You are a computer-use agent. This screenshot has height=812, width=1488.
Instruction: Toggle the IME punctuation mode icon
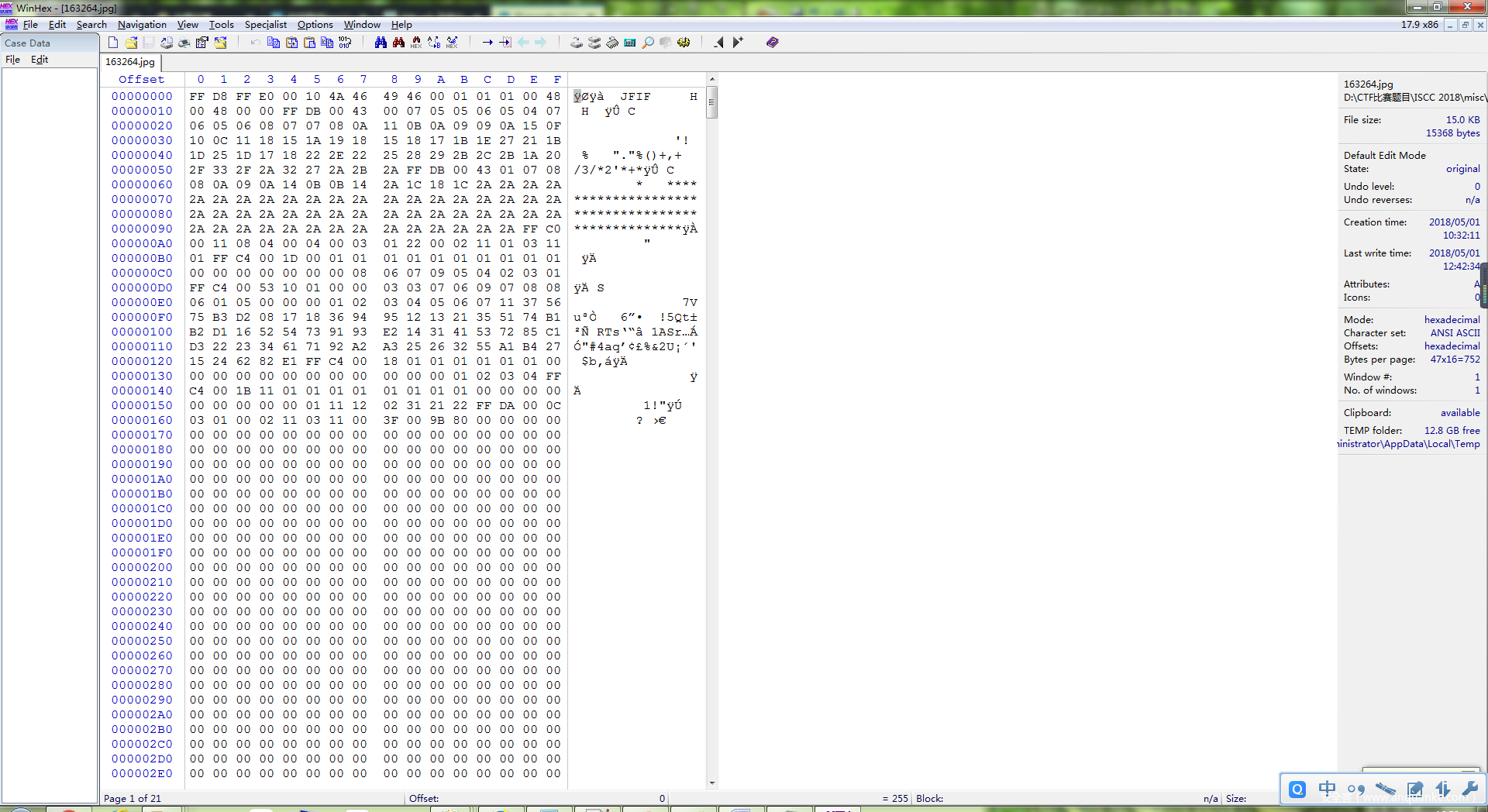click(x=1355, y=790)
